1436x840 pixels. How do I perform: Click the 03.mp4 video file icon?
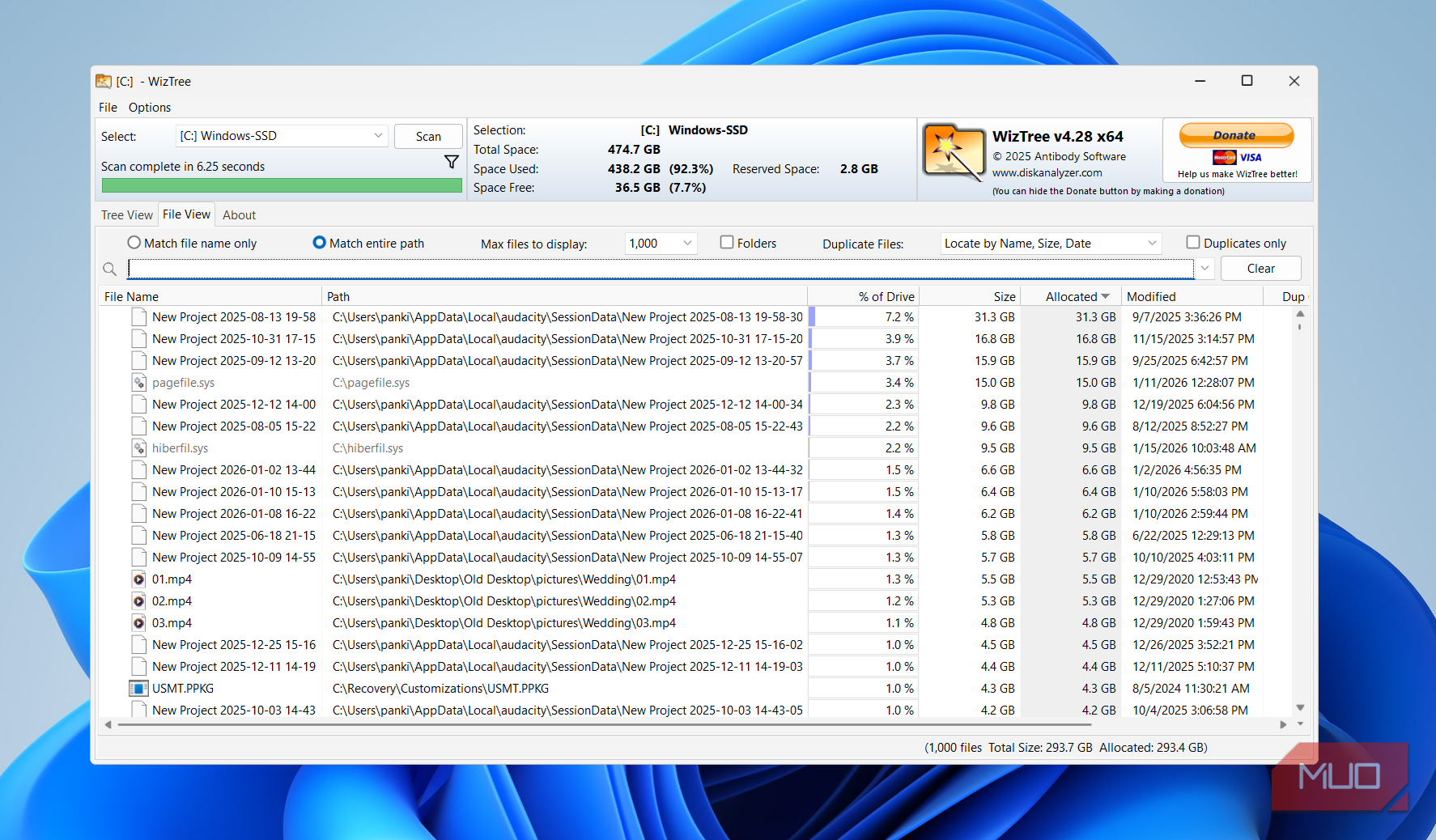click(x=139, y=623)
